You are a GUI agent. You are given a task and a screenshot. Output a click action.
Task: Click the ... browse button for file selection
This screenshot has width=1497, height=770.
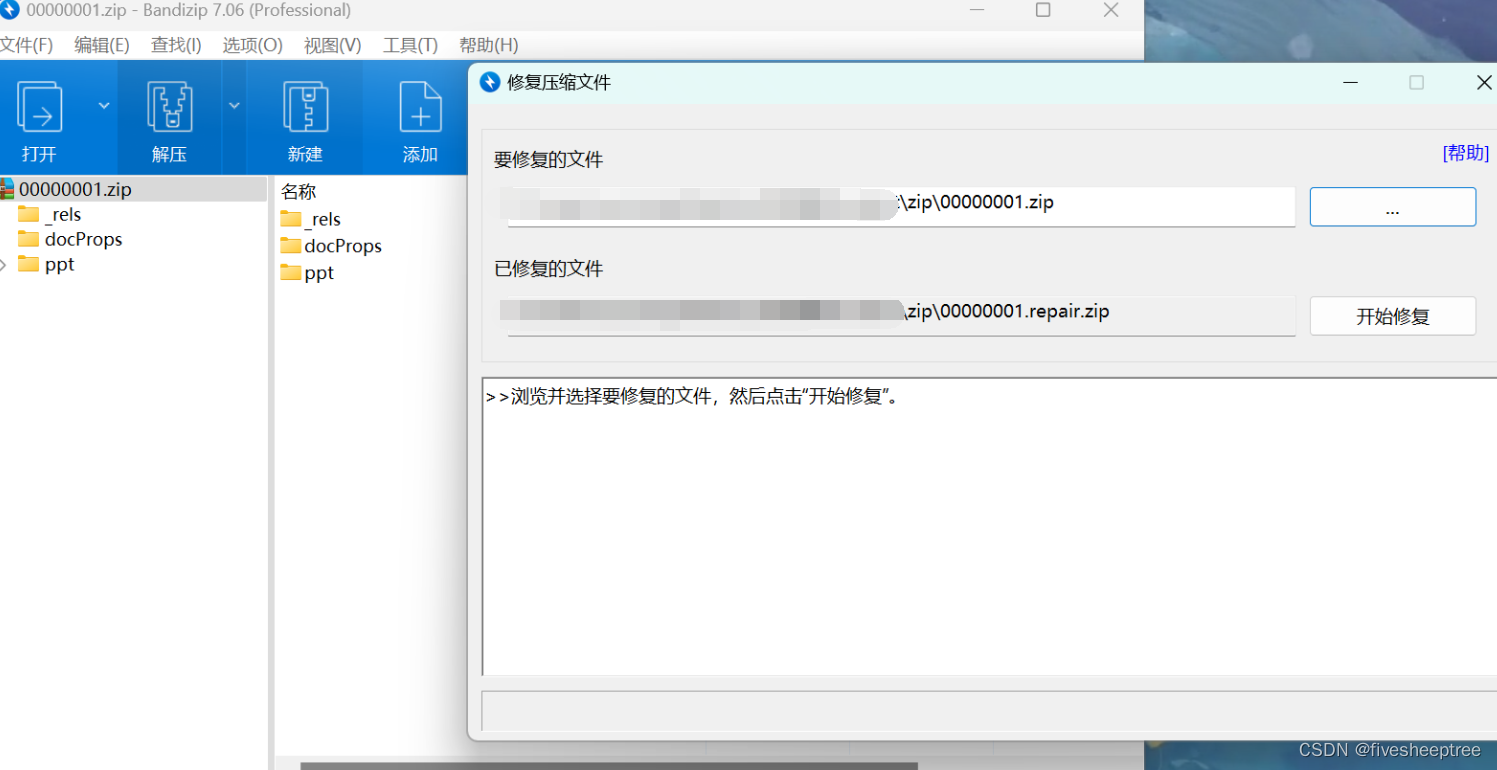tap(1392, 206)
